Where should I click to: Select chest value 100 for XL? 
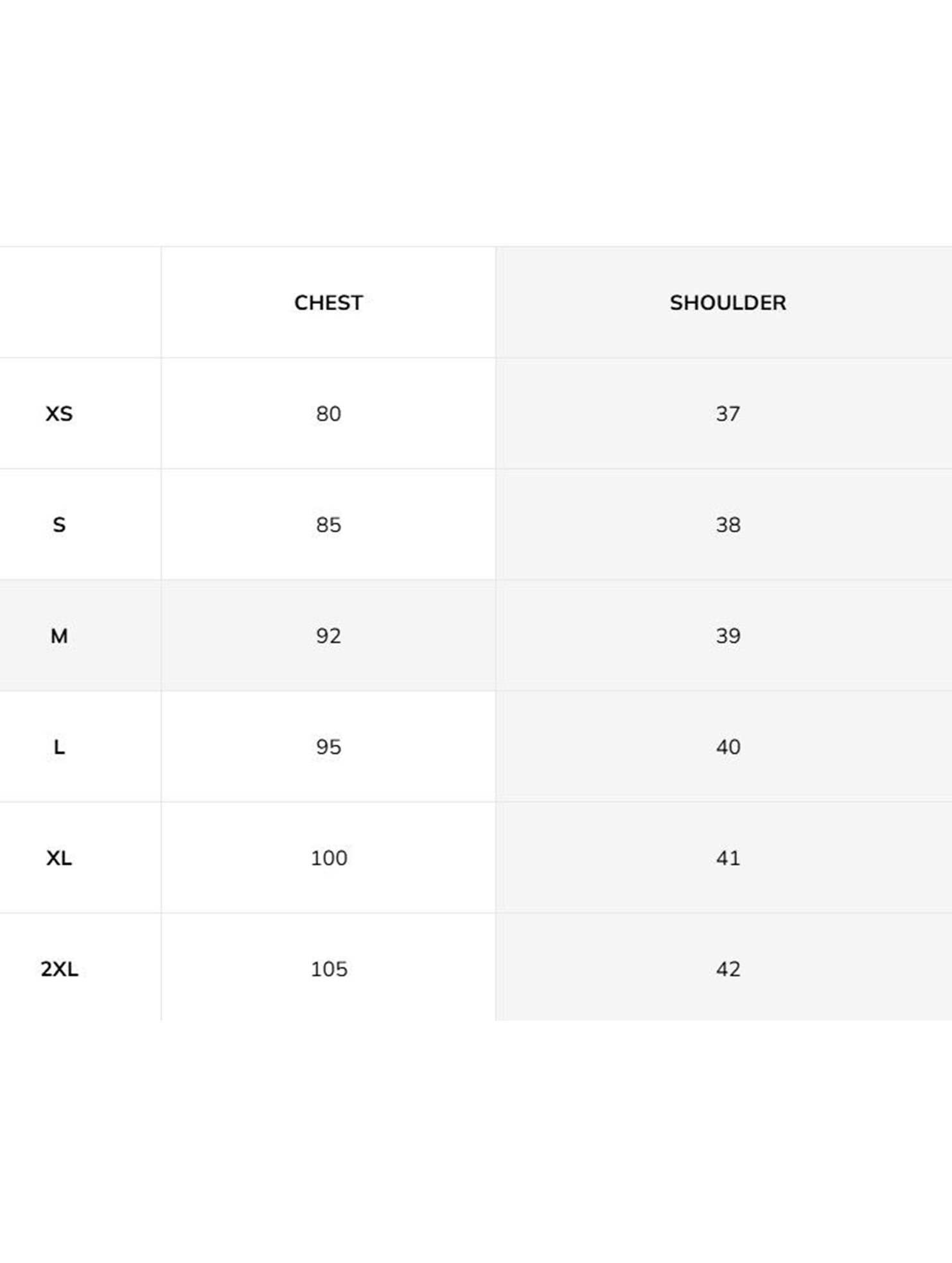point(329,858)
